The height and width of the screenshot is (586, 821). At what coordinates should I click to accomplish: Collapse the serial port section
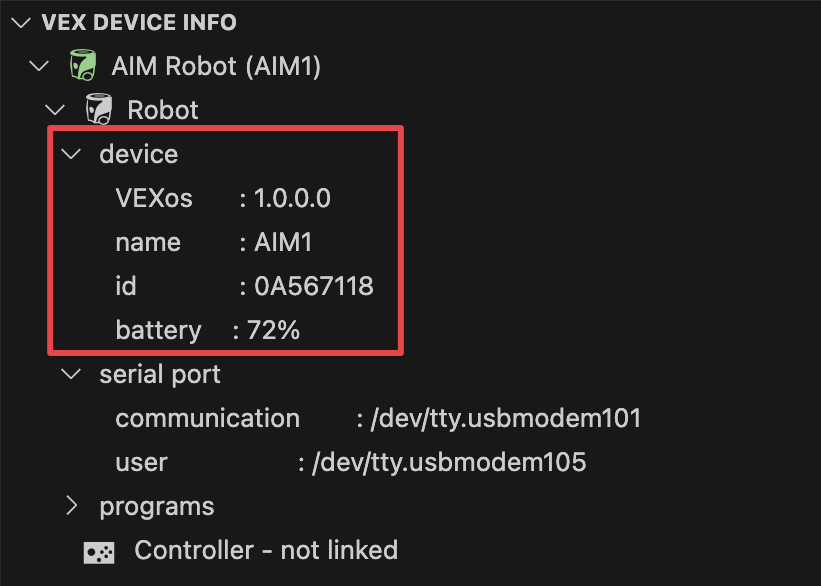(x=70, y=373)
